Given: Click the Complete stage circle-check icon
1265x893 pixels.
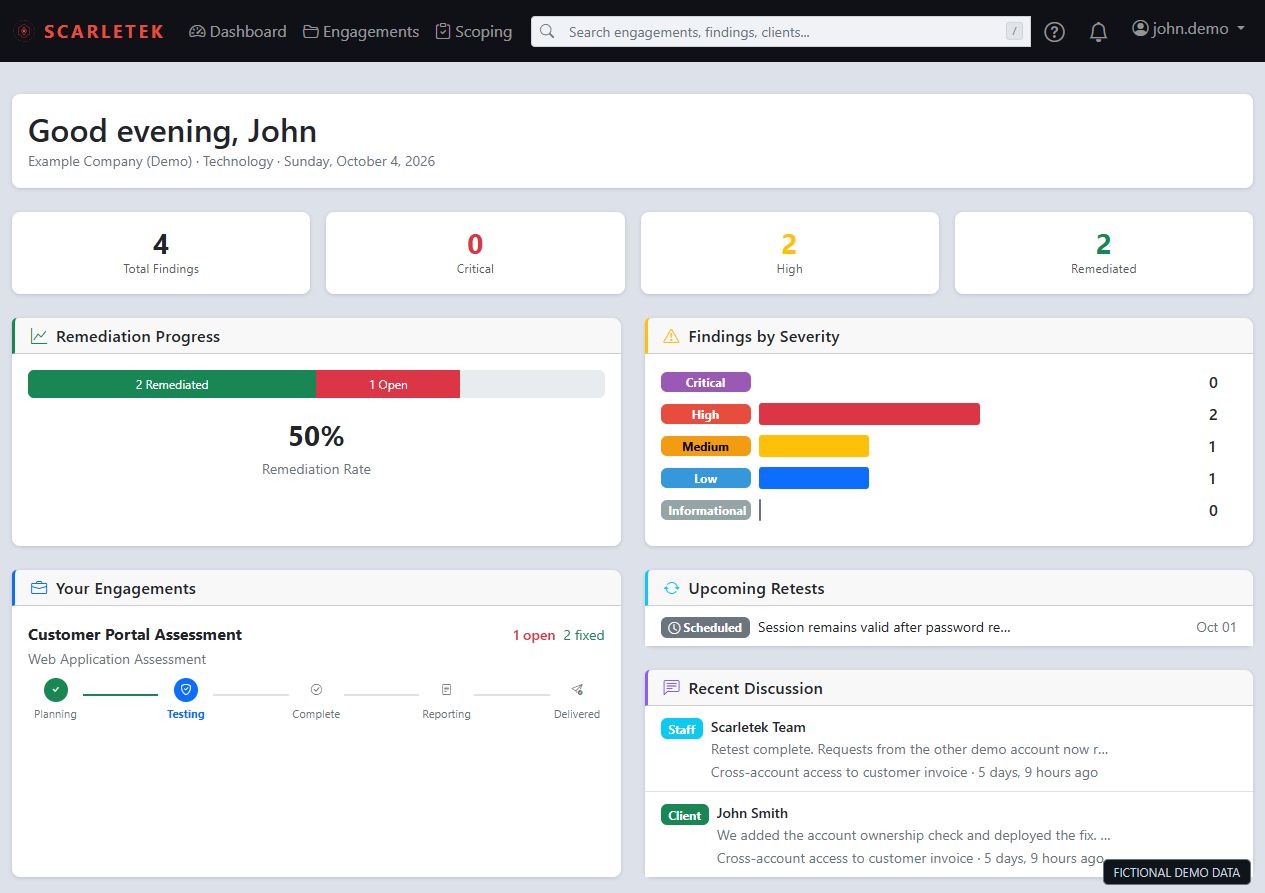Looking at the screenshot, I should coord(316,689).
